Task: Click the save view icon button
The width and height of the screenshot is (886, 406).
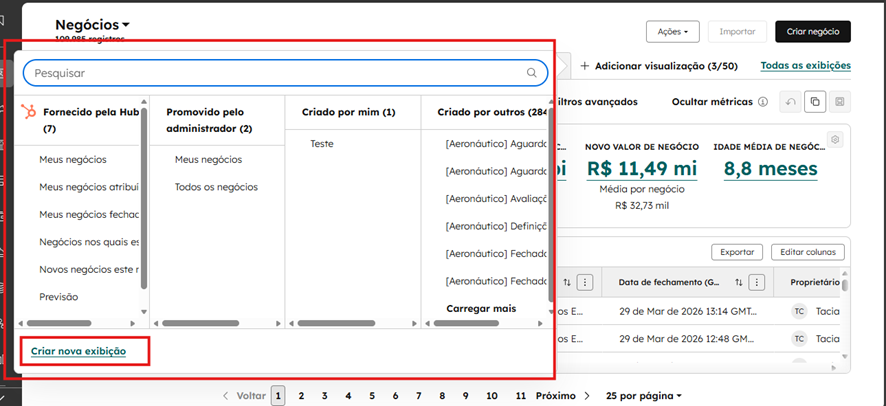Action: coord(840,102)
